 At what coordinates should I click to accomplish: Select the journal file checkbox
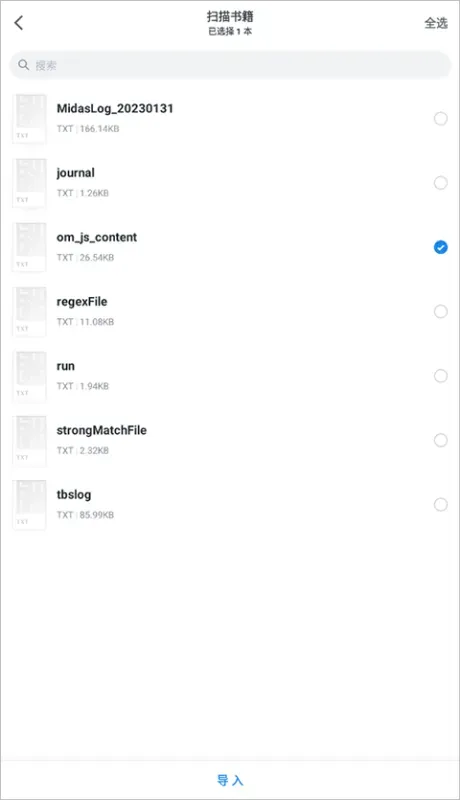click(441, 183)
